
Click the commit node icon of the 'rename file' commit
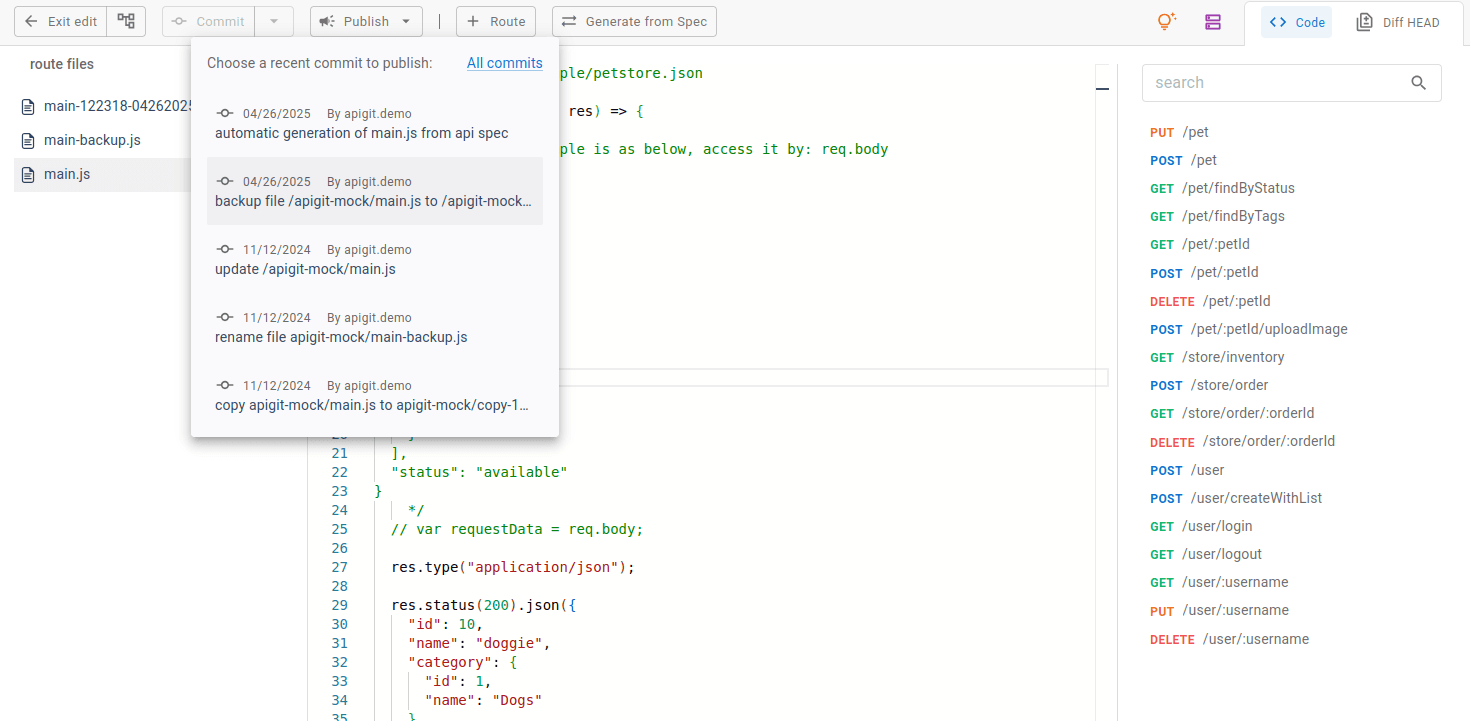tap(225, 318)
